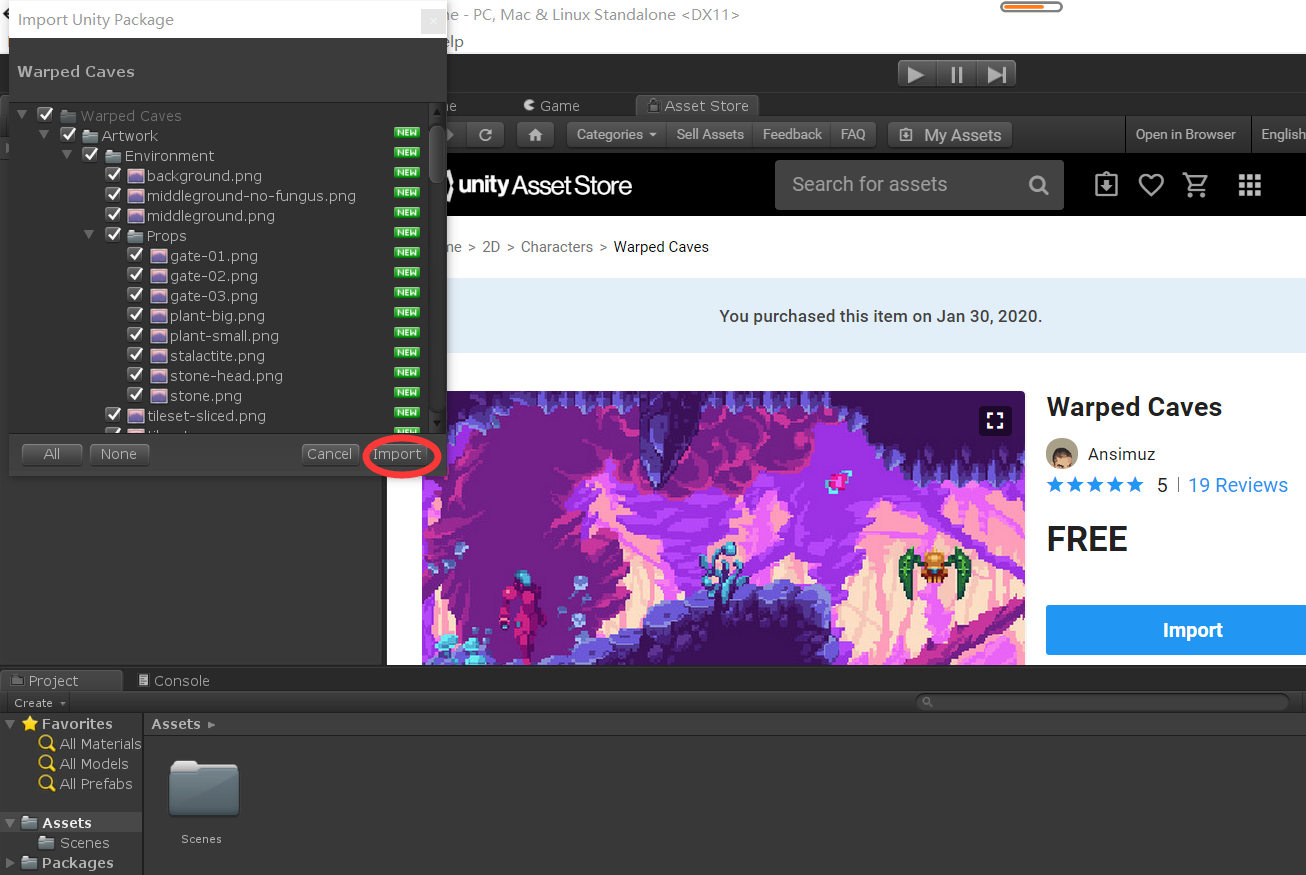This screenshot has height=875, width=1306.
Task: Click the Artwork folder icon in package tree
Action: (x=91, y=136)
